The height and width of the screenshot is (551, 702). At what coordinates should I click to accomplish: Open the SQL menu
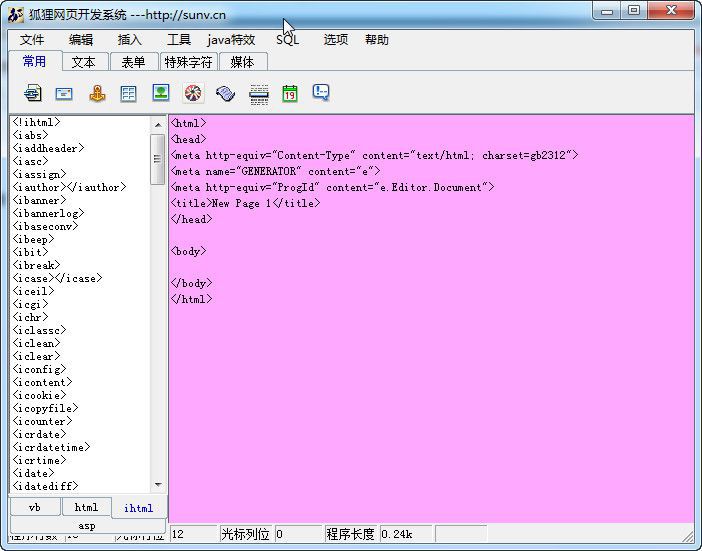click(287, 40)
